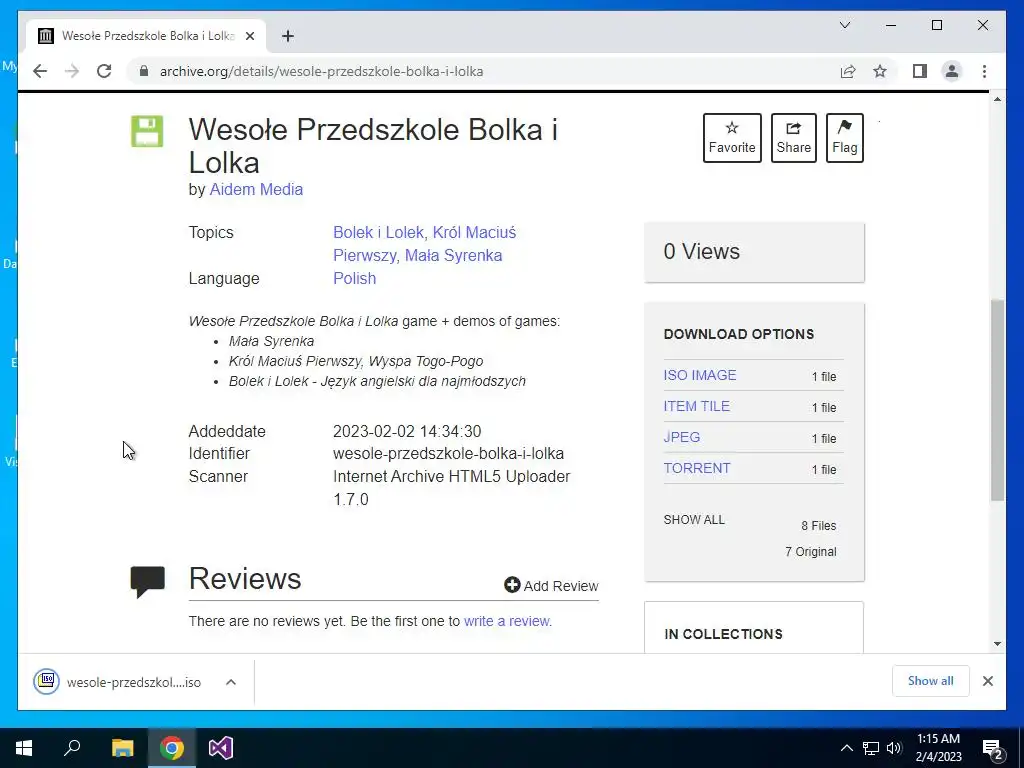Image resolution: width=1024 pixels, height=768 pixels.
Task: Click the scrollbar down arrow
Action: click(x=997, y=644)
